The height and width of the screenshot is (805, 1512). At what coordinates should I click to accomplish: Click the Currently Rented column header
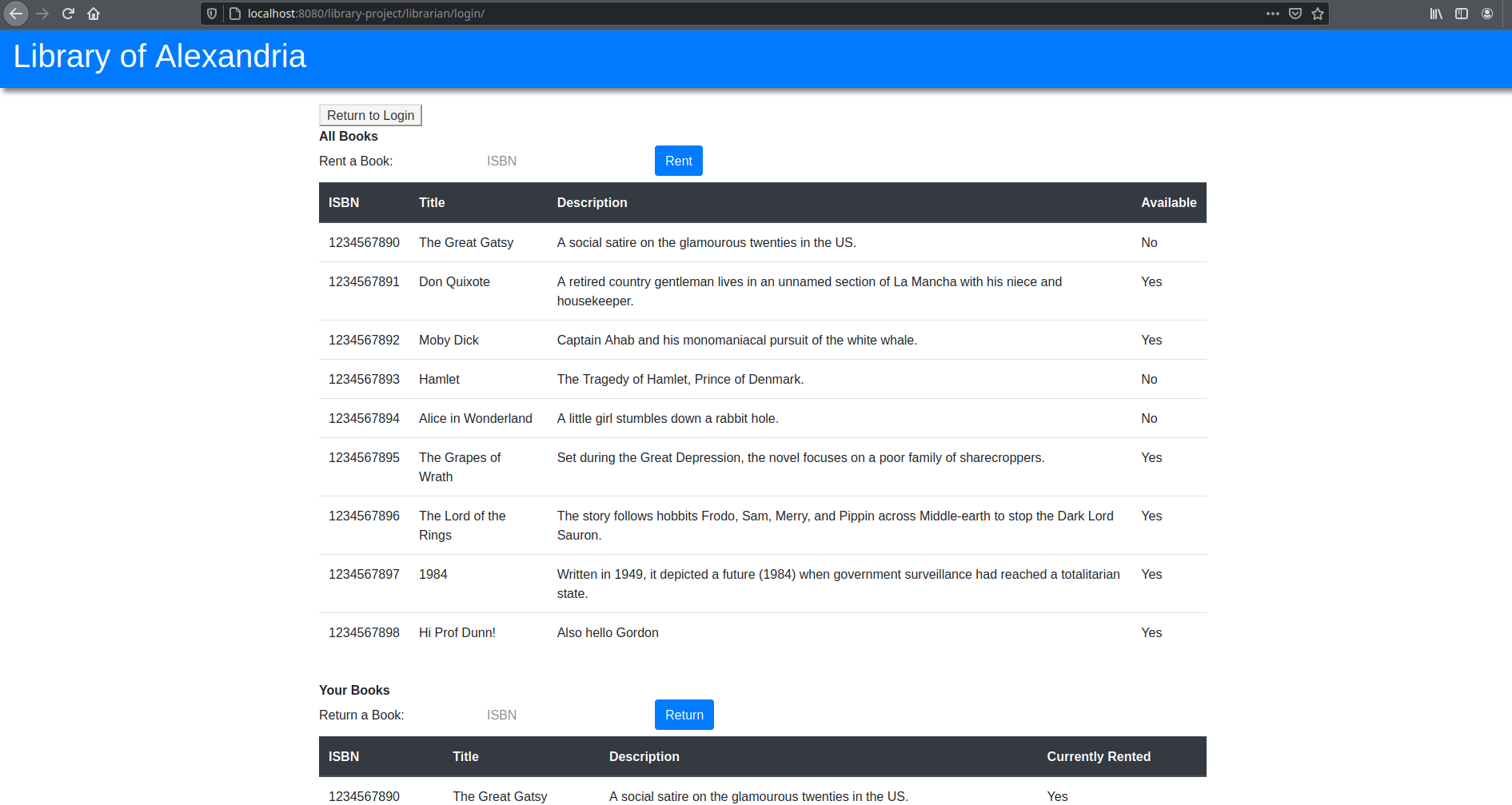pos(1099,757)
